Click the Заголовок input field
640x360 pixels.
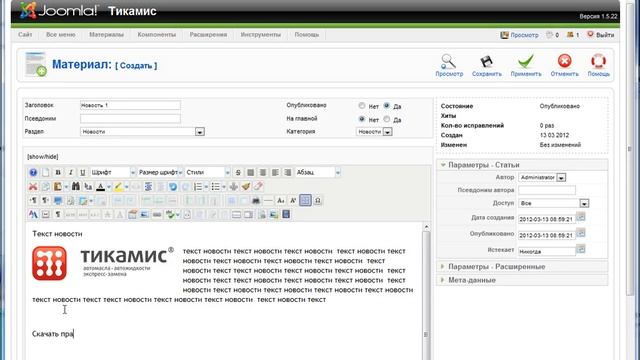coord(130,105)
